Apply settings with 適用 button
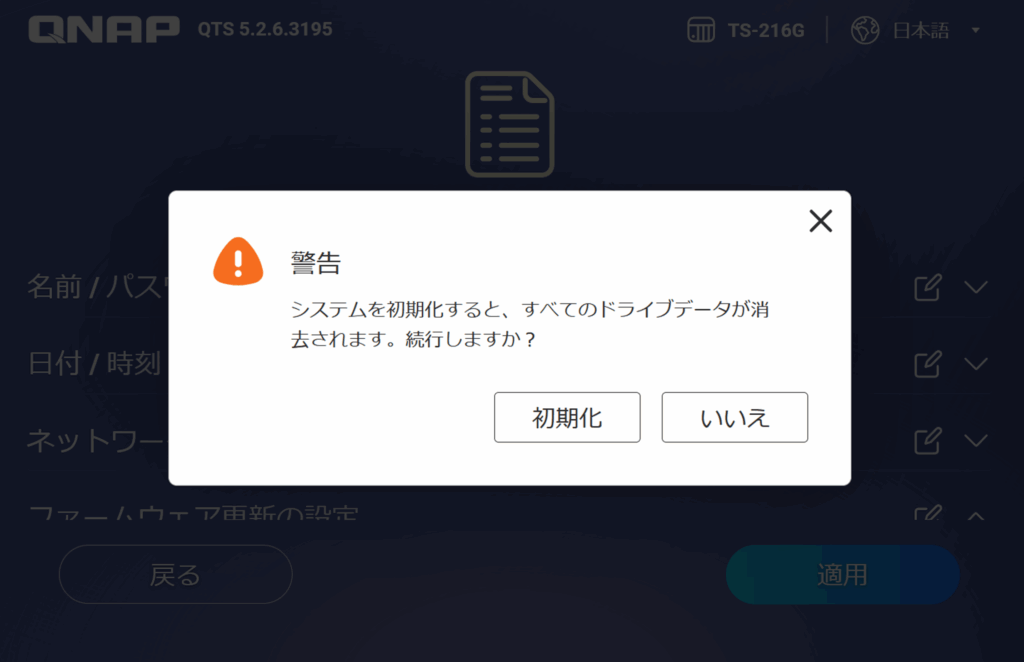 pos(842,575)
